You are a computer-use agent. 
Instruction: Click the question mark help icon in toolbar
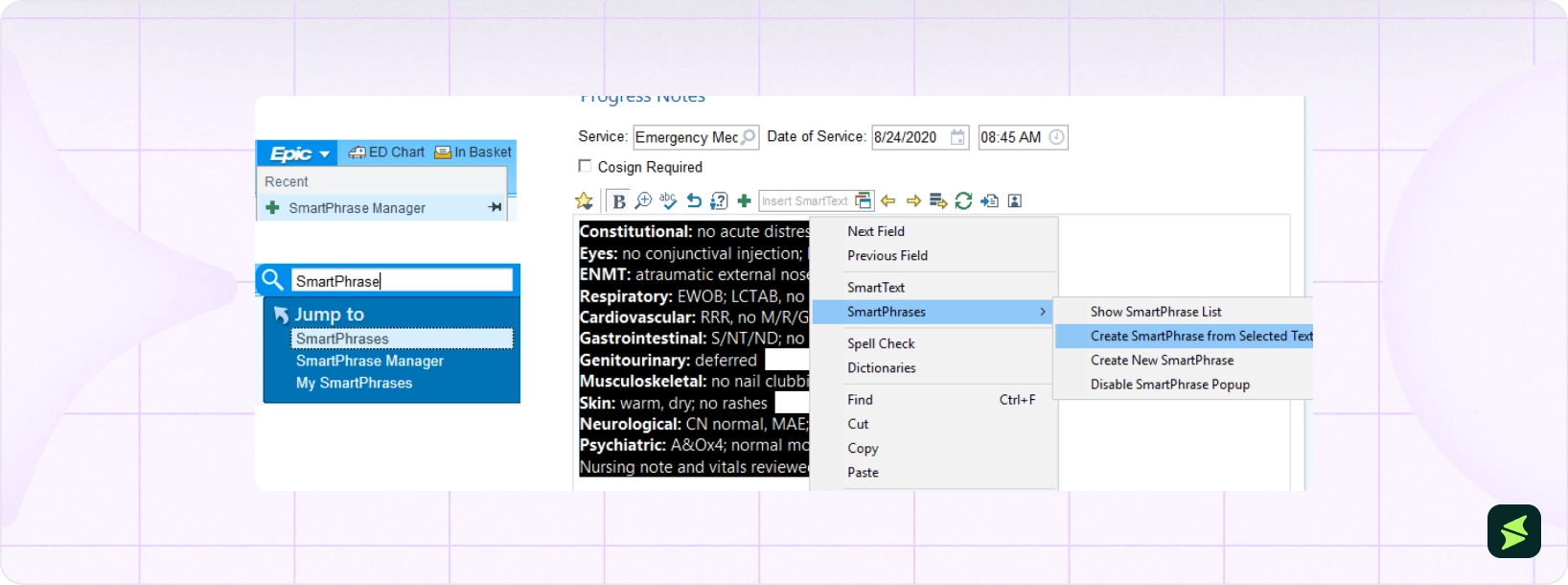(x=719, y=200)
